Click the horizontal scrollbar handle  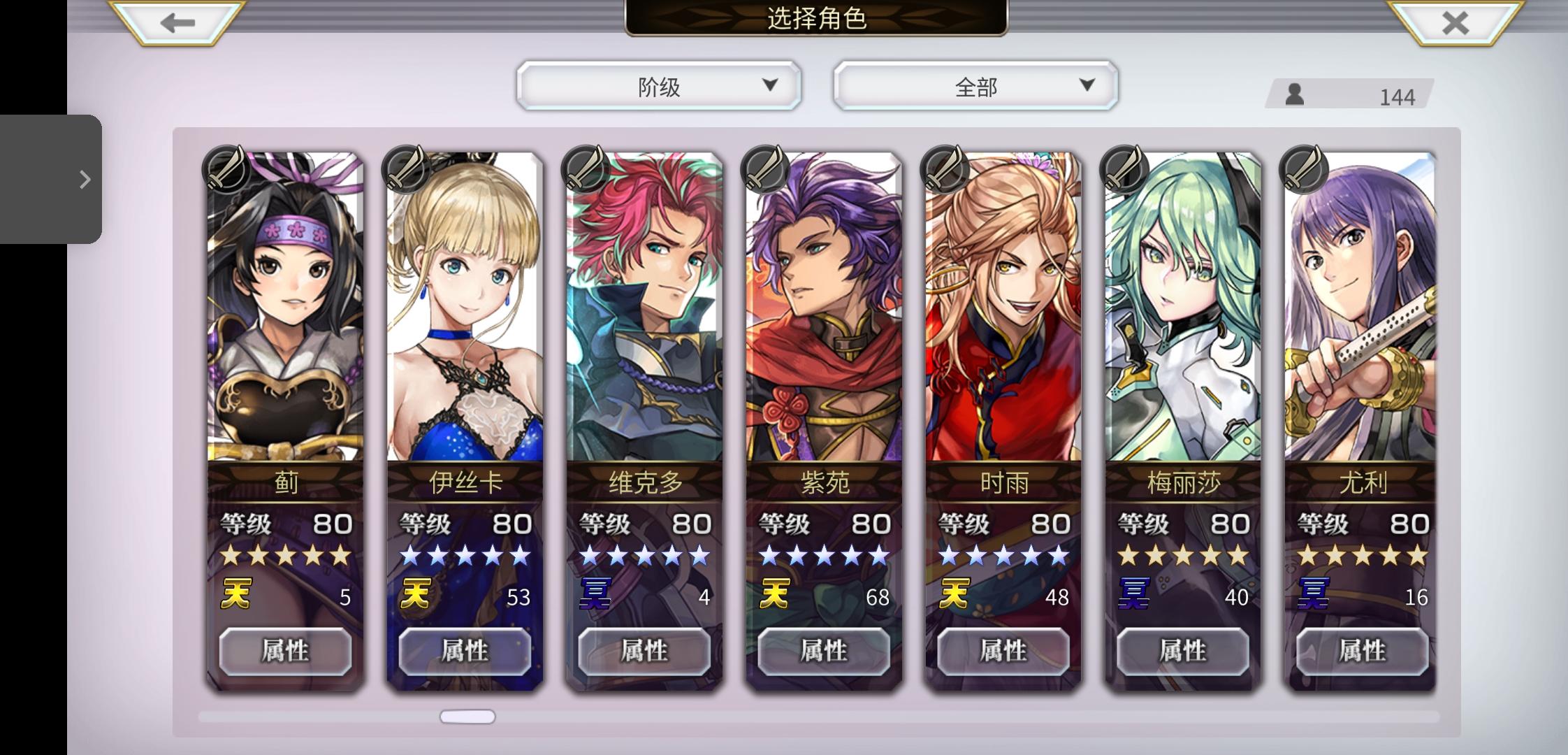[x=467, y=717]
